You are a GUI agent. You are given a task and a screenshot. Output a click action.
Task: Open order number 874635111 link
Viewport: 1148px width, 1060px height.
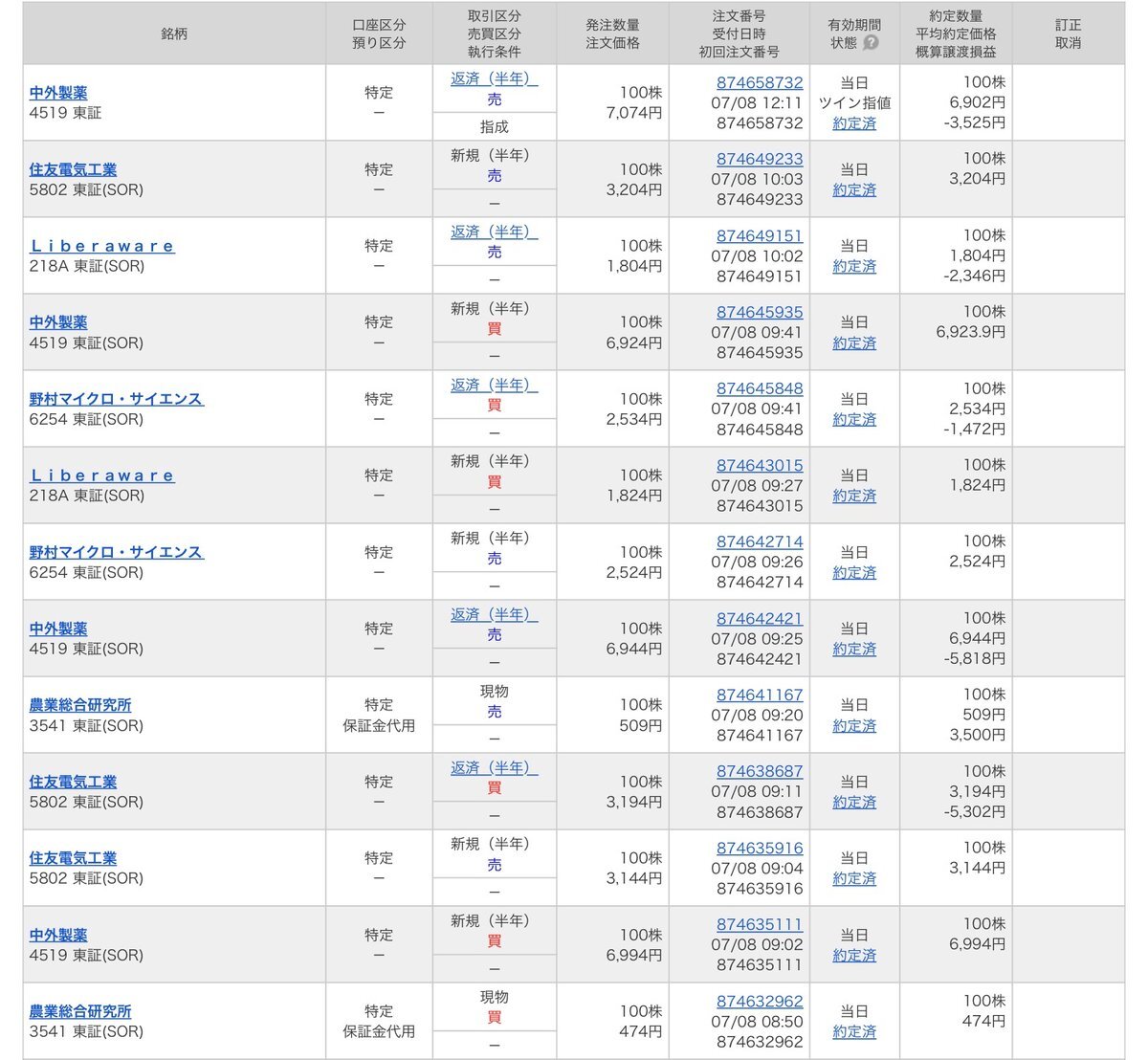click(x=760, y=925)
